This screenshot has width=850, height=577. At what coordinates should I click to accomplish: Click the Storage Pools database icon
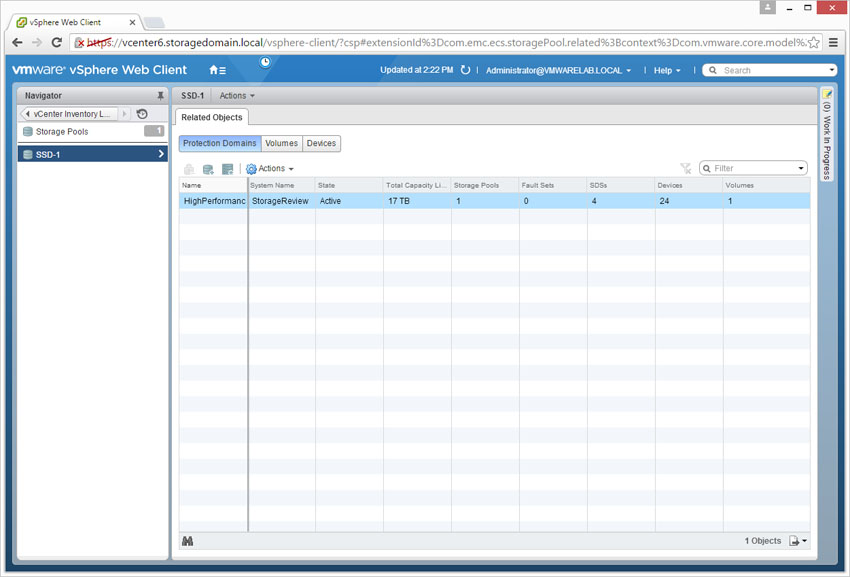28,131
